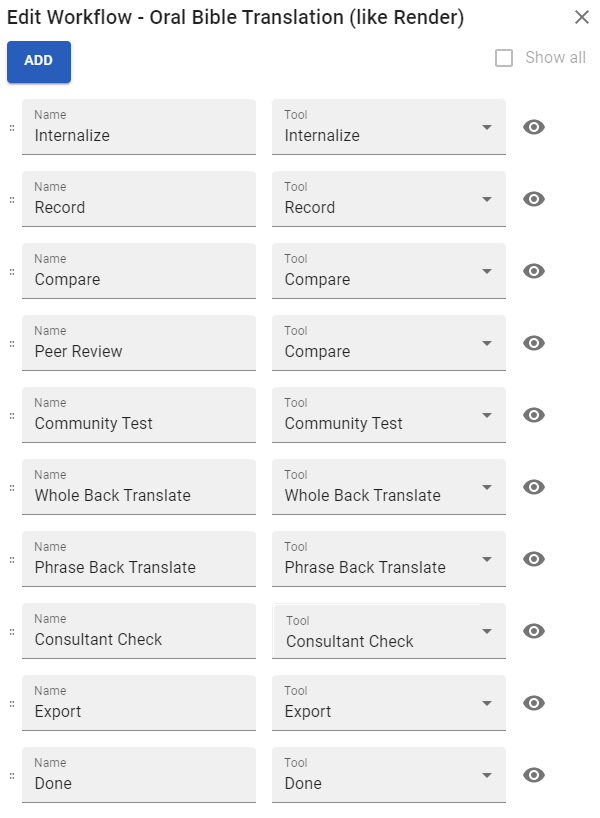Click eye icon beside Community Test
This screenshot has height=818, width=600.
[x=534, y=415]
